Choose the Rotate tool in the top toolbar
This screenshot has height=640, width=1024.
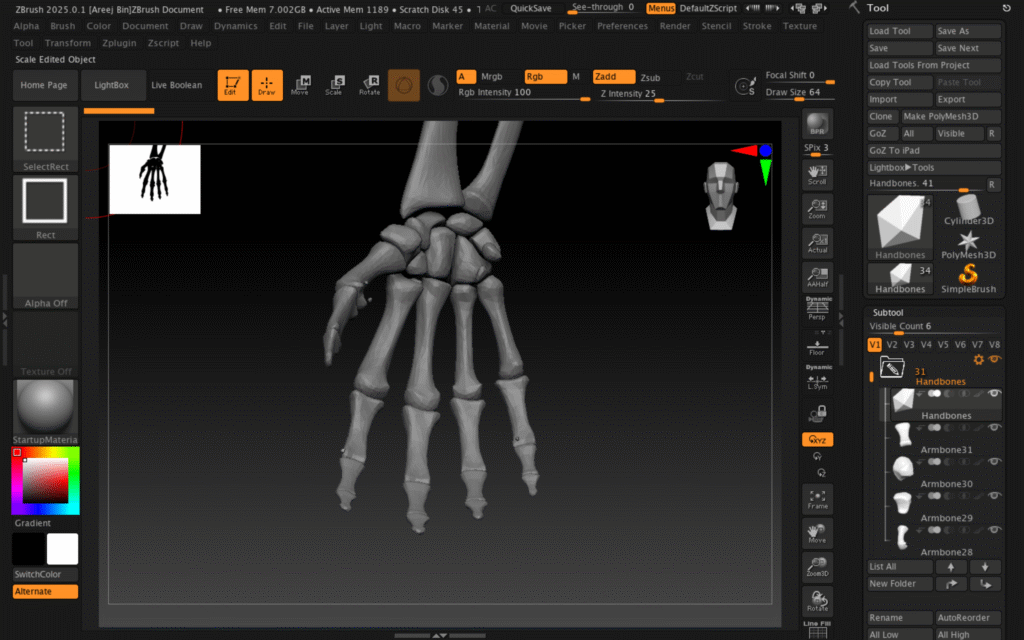(369, 86)
